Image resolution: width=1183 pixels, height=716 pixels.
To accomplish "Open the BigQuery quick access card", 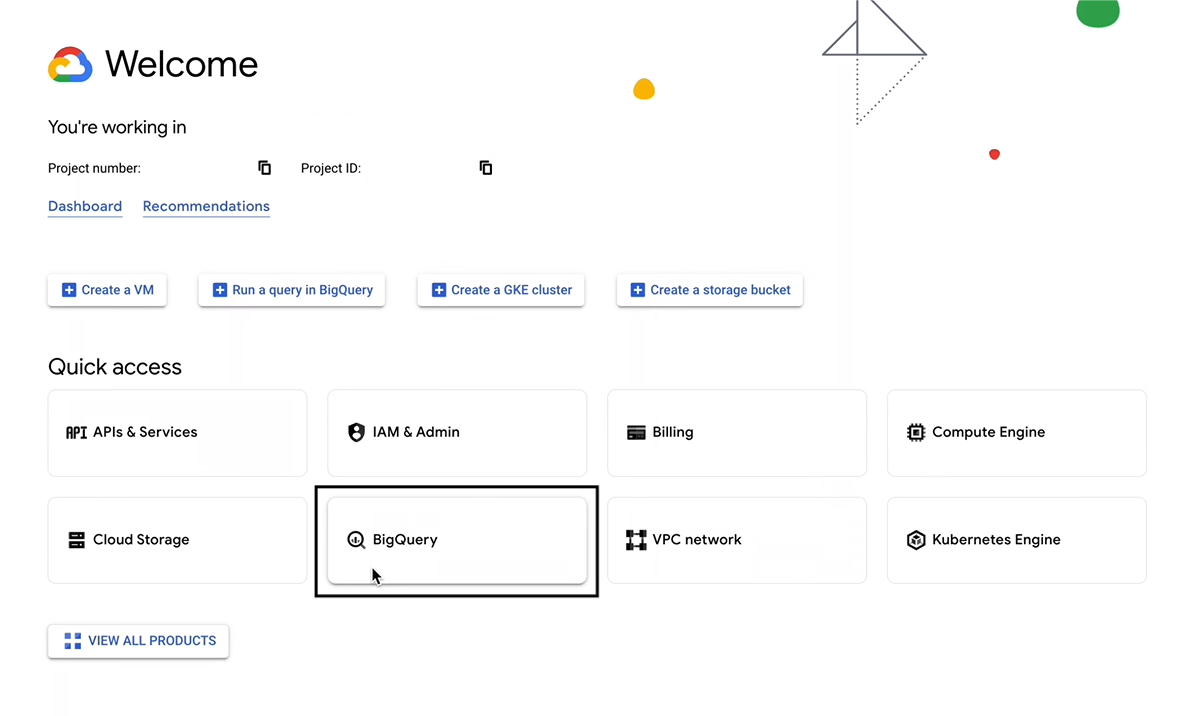I will 457,540.
